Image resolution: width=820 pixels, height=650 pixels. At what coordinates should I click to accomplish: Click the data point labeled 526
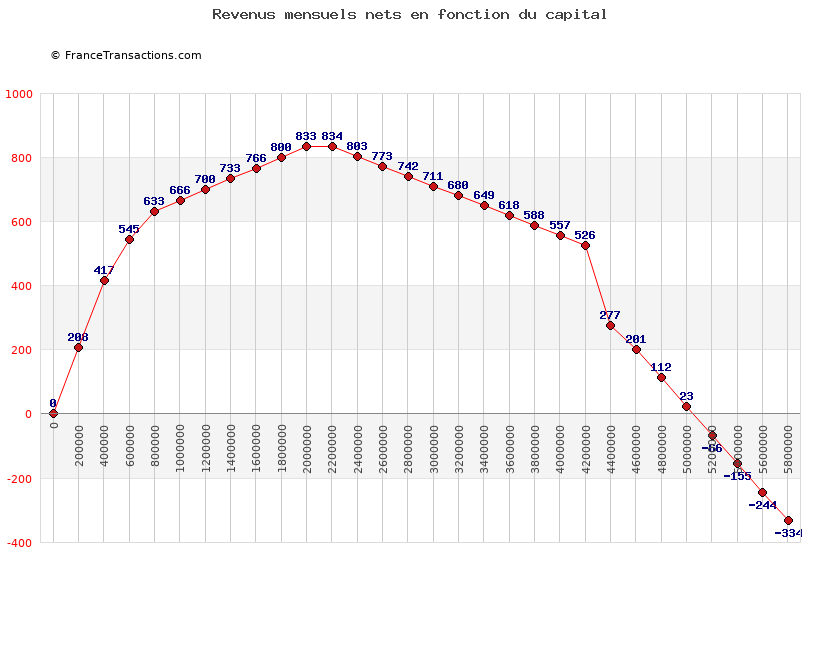click(585, 245)
